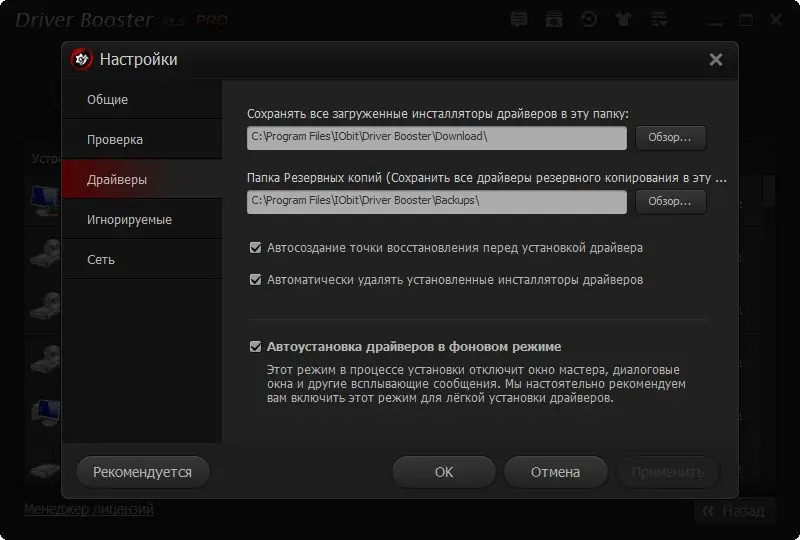Disable Автоустановка драйверов в фоновом режиме
The height and width of the screenshot is (540, 800).
(256, 347)
